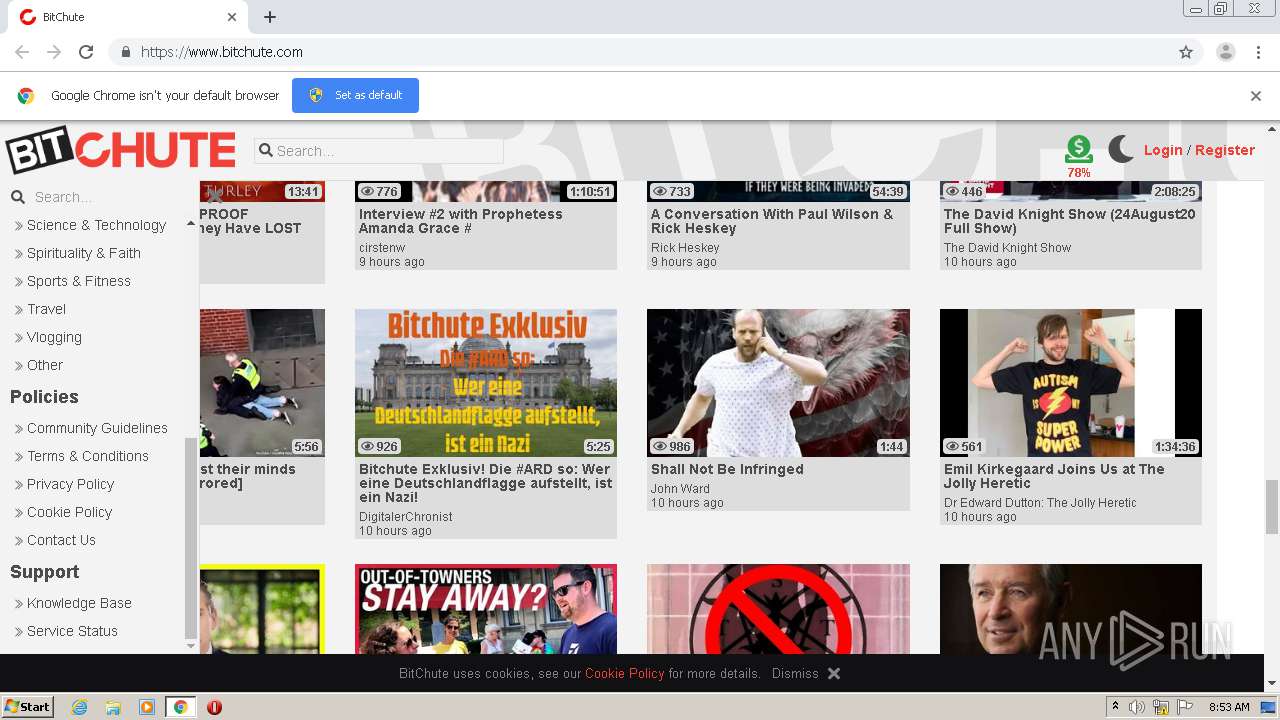Open A Conversation With Paul Wilson title
1280x720 pixels.
click(772, 221)
